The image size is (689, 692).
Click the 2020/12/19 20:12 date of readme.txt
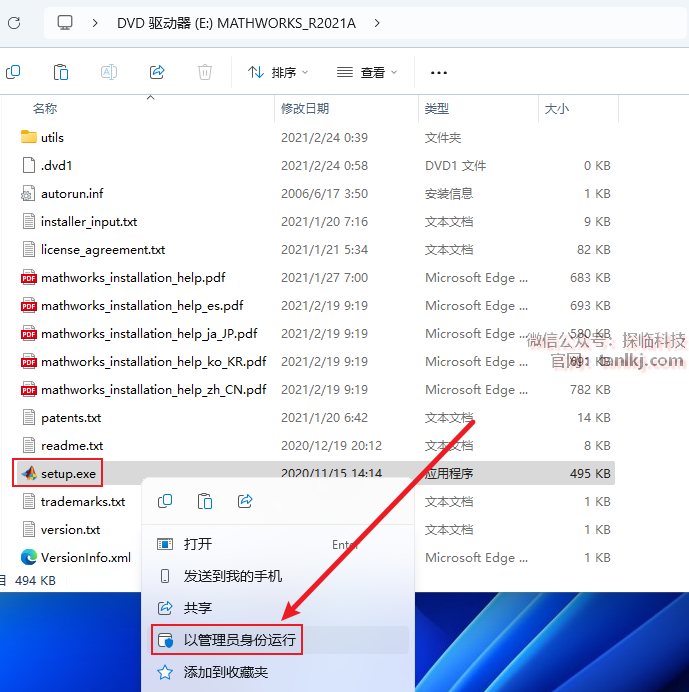tap(331, 446)
